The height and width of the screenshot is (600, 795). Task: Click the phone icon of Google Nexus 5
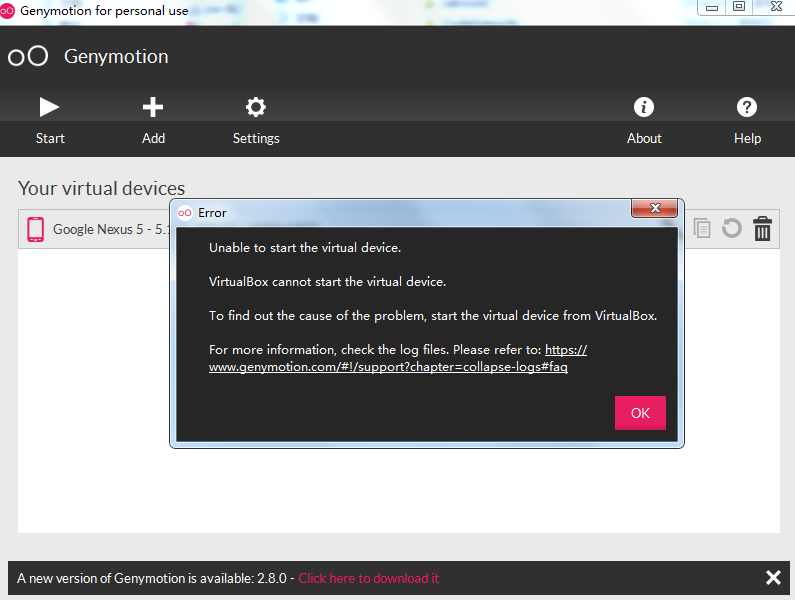pos(35,229)
